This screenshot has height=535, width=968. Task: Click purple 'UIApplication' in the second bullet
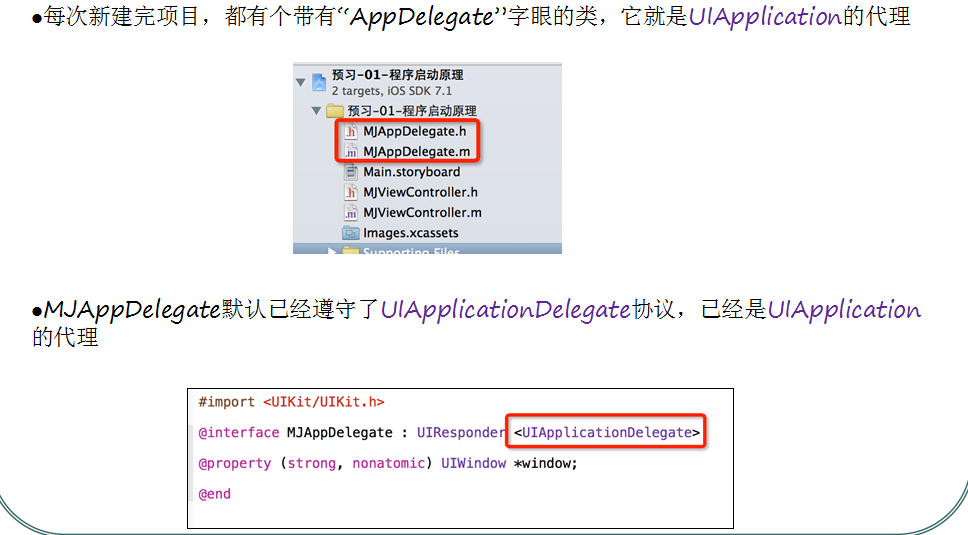click(x=844, y=310)
